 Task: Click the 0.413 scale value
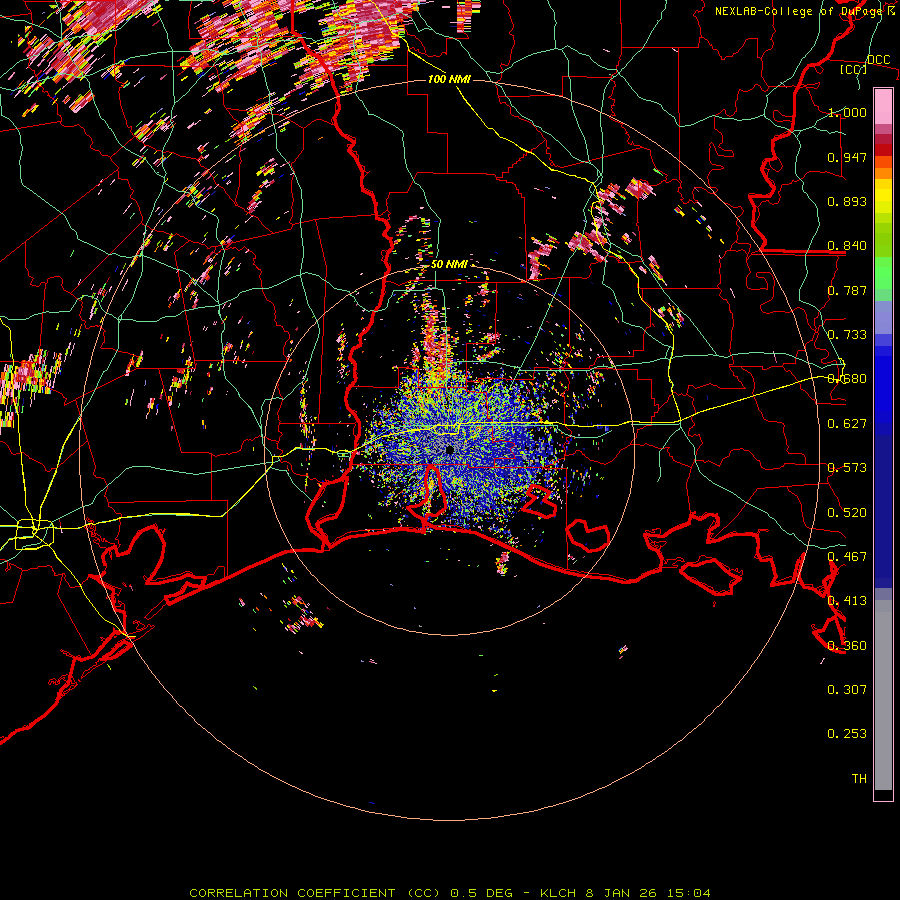(x=847, y=601)
